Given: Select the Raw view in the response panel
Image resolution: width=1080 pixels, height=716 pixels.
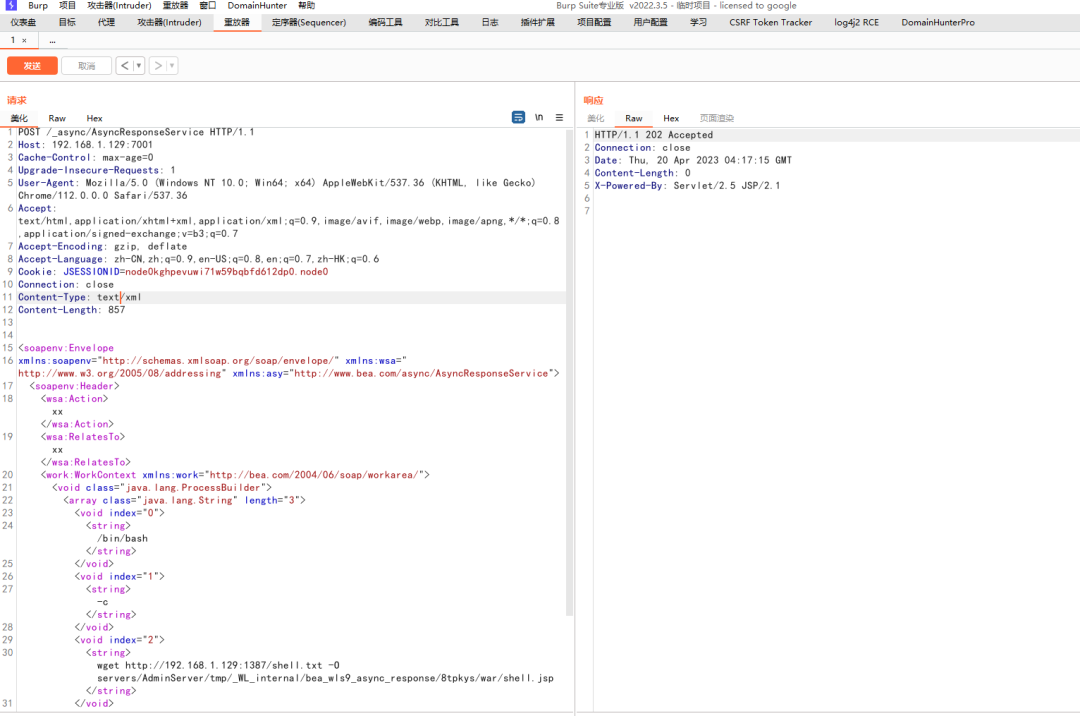Looking at the screenshot, I should click(x=634, y=118).
